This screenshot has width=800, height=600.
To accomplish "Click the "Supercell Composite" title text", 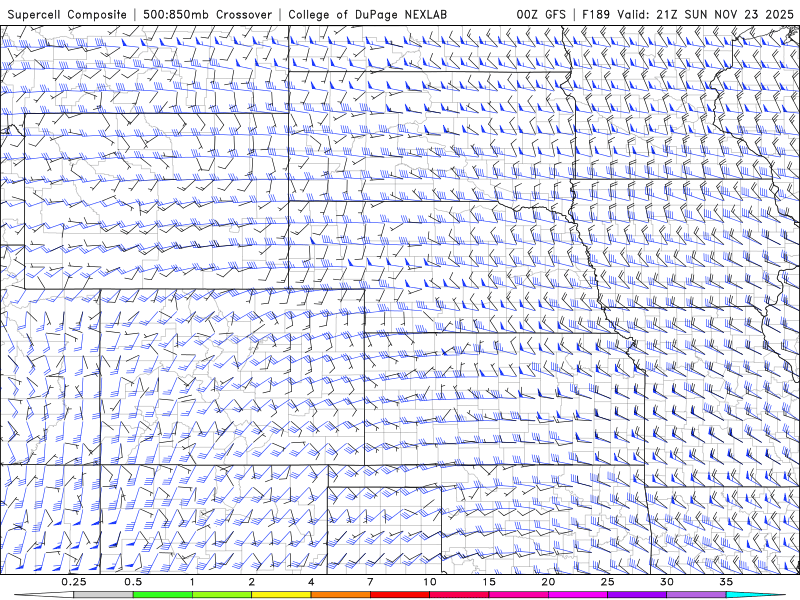I will (x=67, y=15).
